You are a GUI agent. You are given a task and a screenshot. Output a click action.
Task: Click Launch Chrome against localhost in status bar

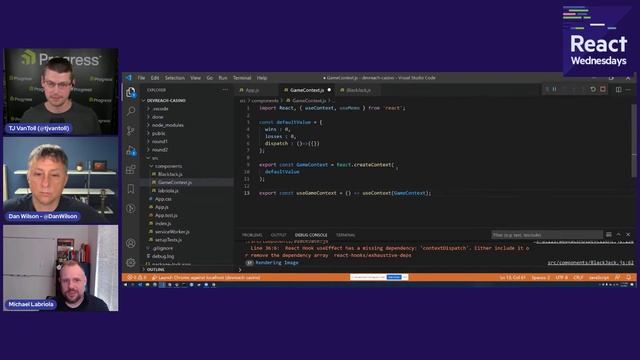[206, 278]
